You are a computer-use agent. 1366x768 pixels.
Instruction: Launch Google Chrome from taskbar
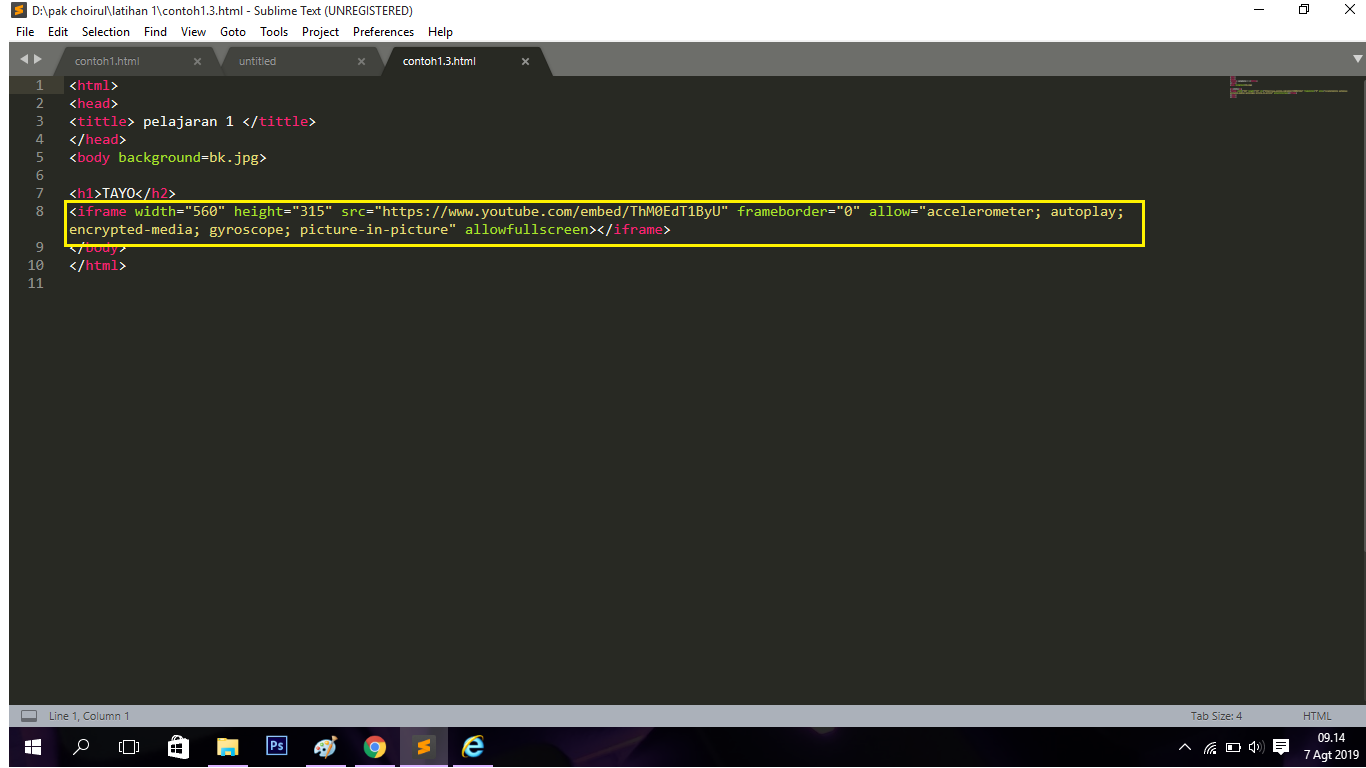pos(375,747)
